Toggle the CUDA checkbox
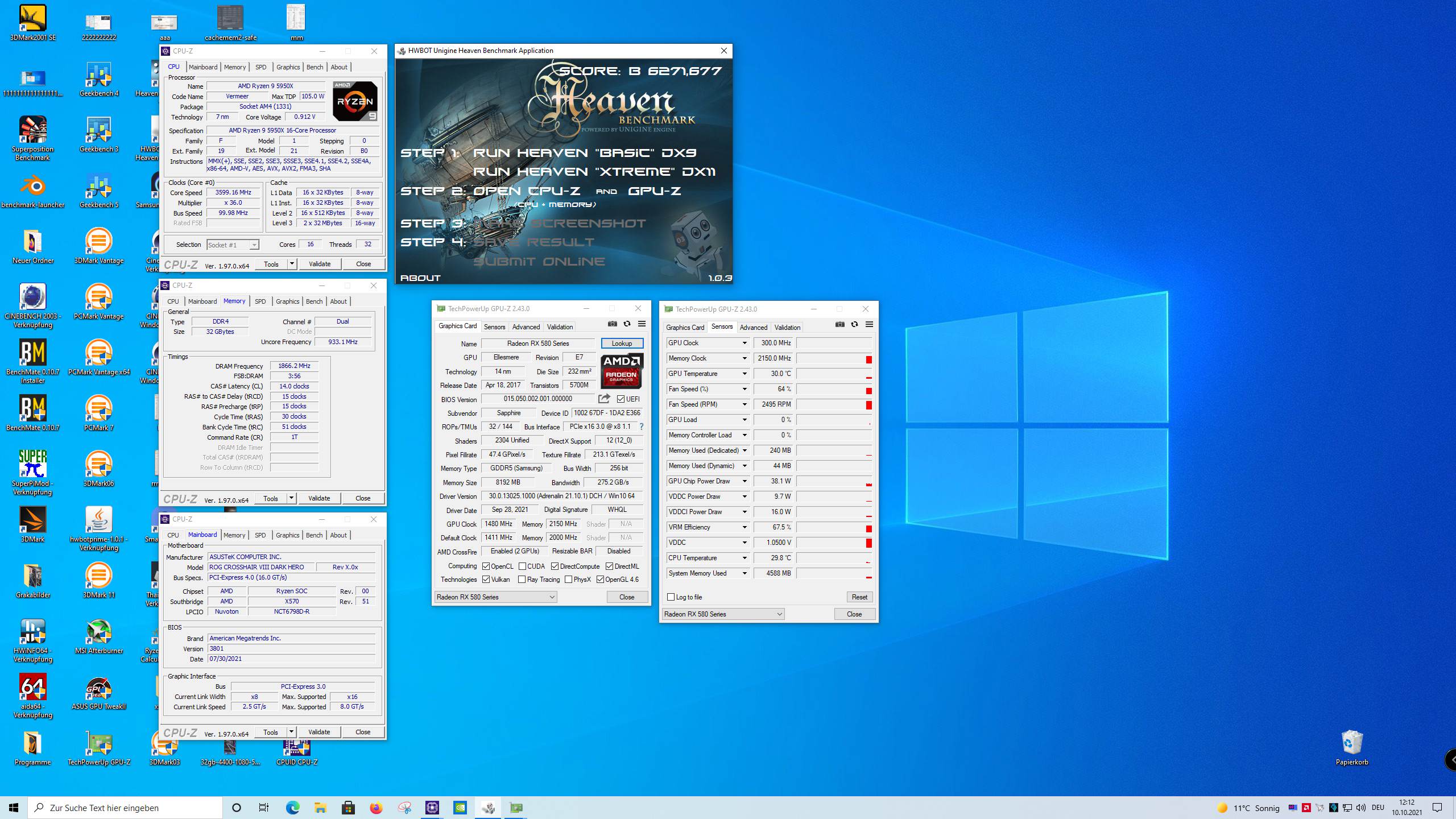The height and width of the screenshot is (819, 1456). click(x=522, y=566)
